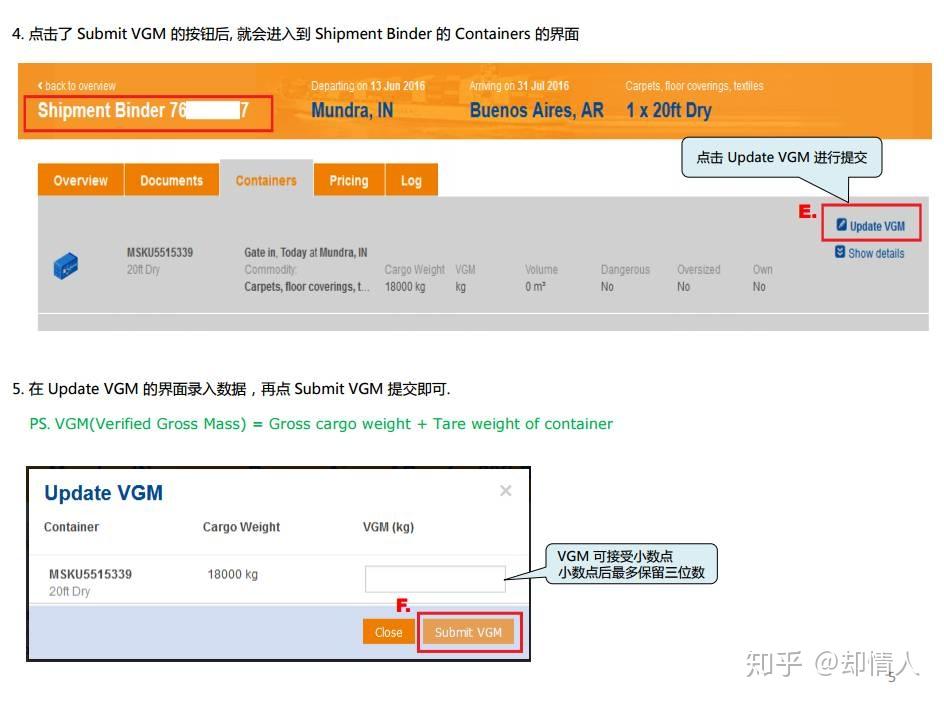Viewport: 944px width, 702px height.
Task: Switch to the Overview tab
Action: (80, 180)
